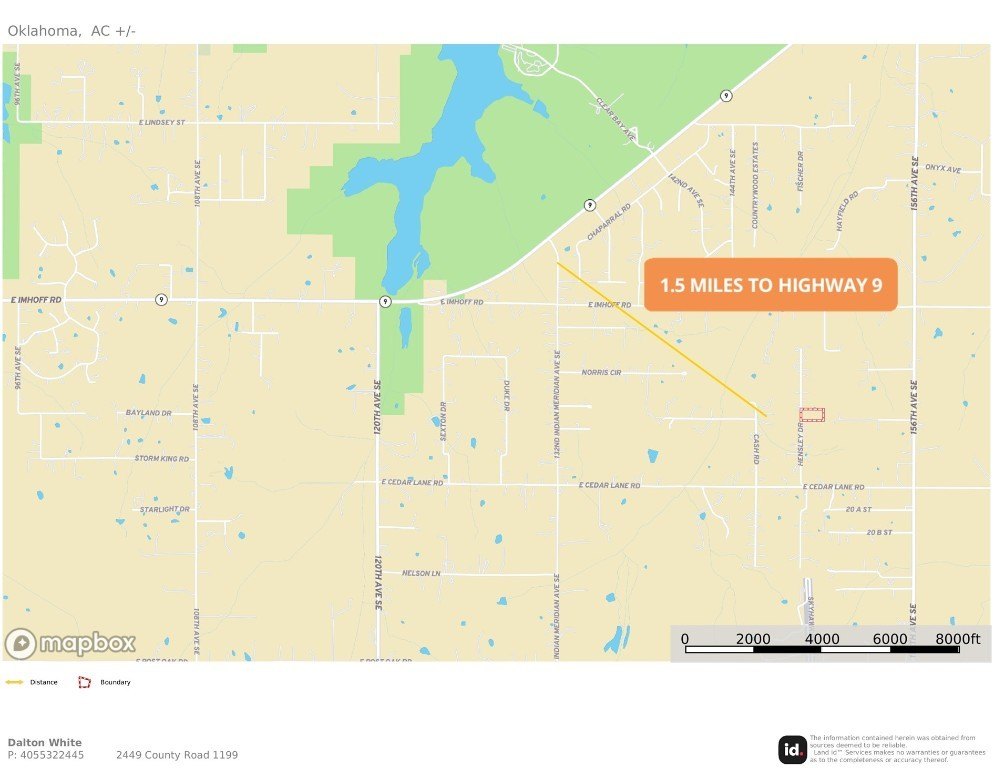This screenshot has width=994, height=768.
Task: Click the red dashed property boundary parcel
Action: click(x=812, y=415)
